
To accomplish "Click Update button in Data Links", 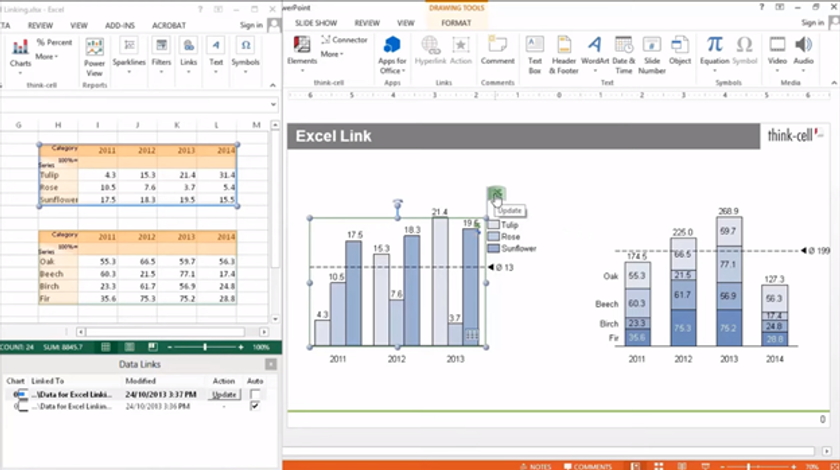I will click(x=224, y=394).
